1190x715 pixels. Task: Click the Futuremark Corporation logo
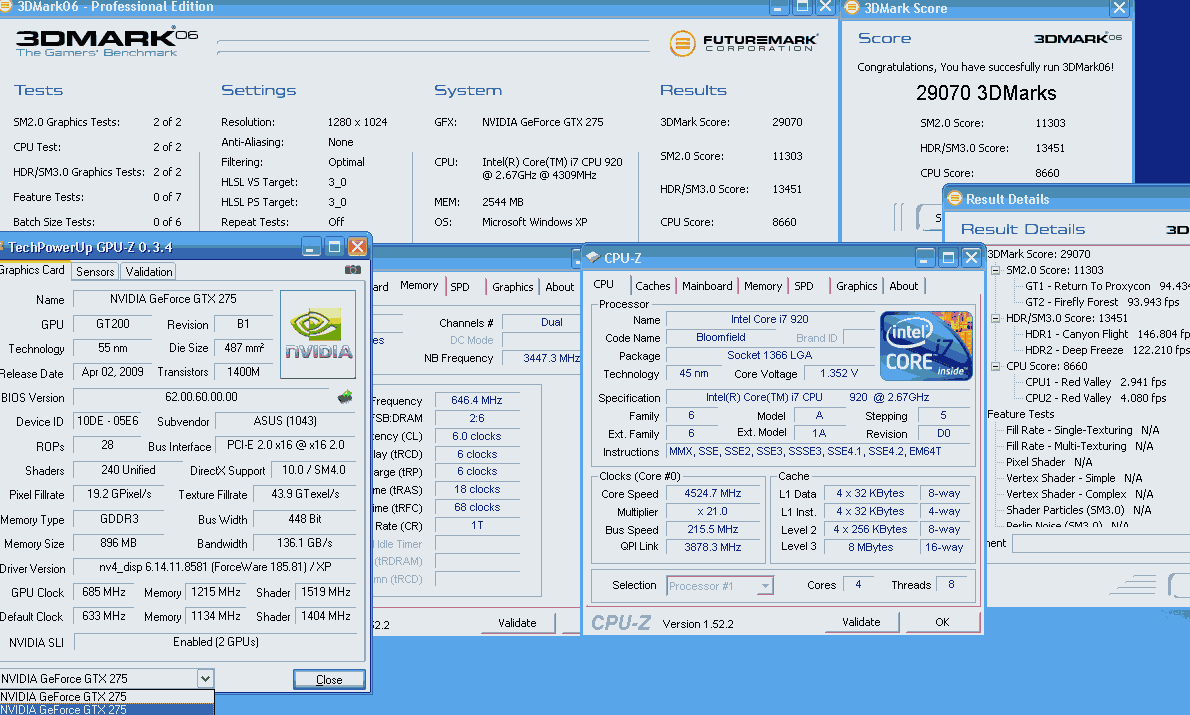743,43
